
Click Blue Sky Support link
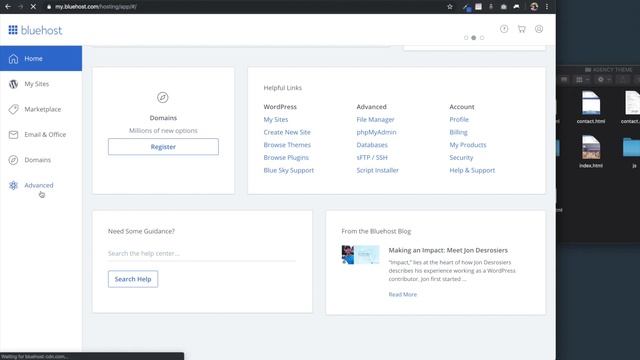tap(289, 170)
